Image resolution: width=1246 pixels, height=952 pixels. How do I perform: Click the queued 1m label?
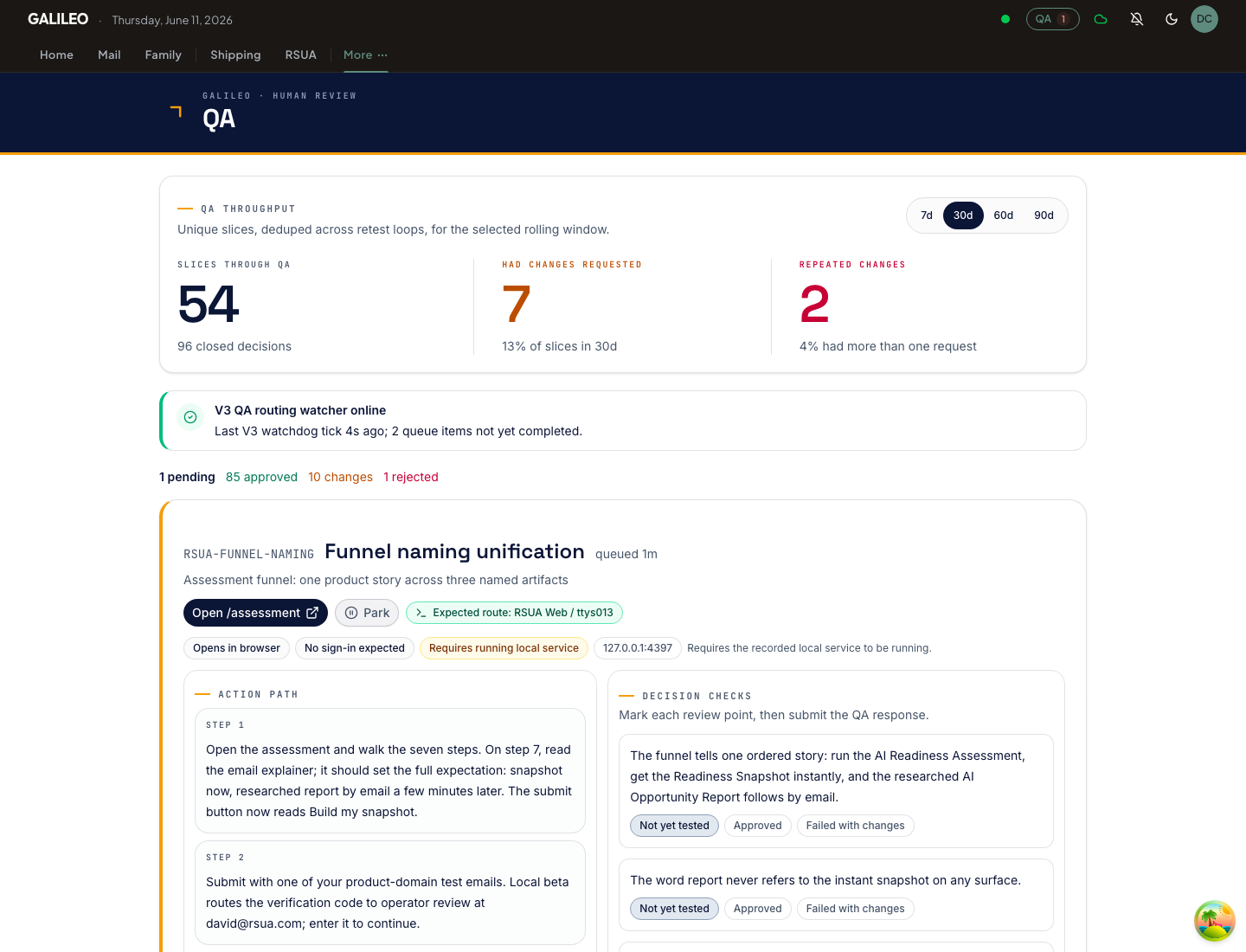coord(626,554)
